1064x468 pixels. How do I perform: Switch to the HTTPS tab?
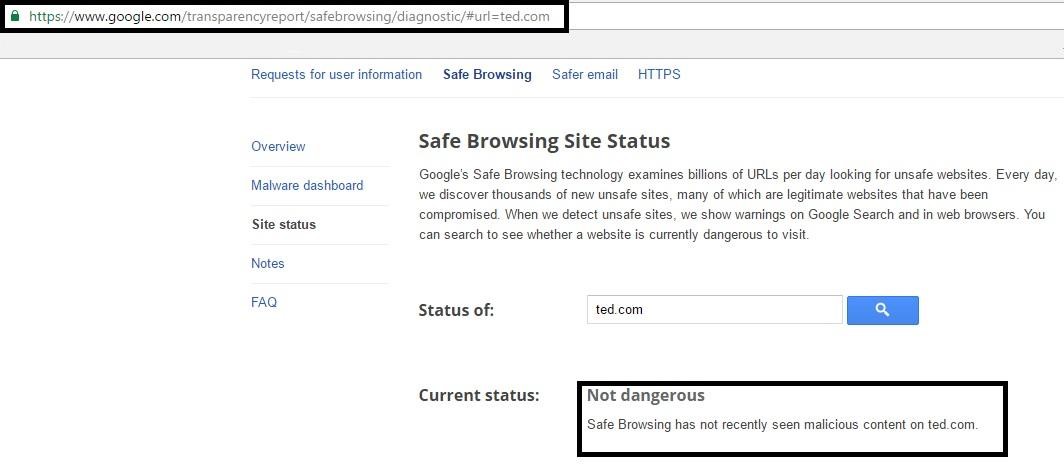[659, 75]
